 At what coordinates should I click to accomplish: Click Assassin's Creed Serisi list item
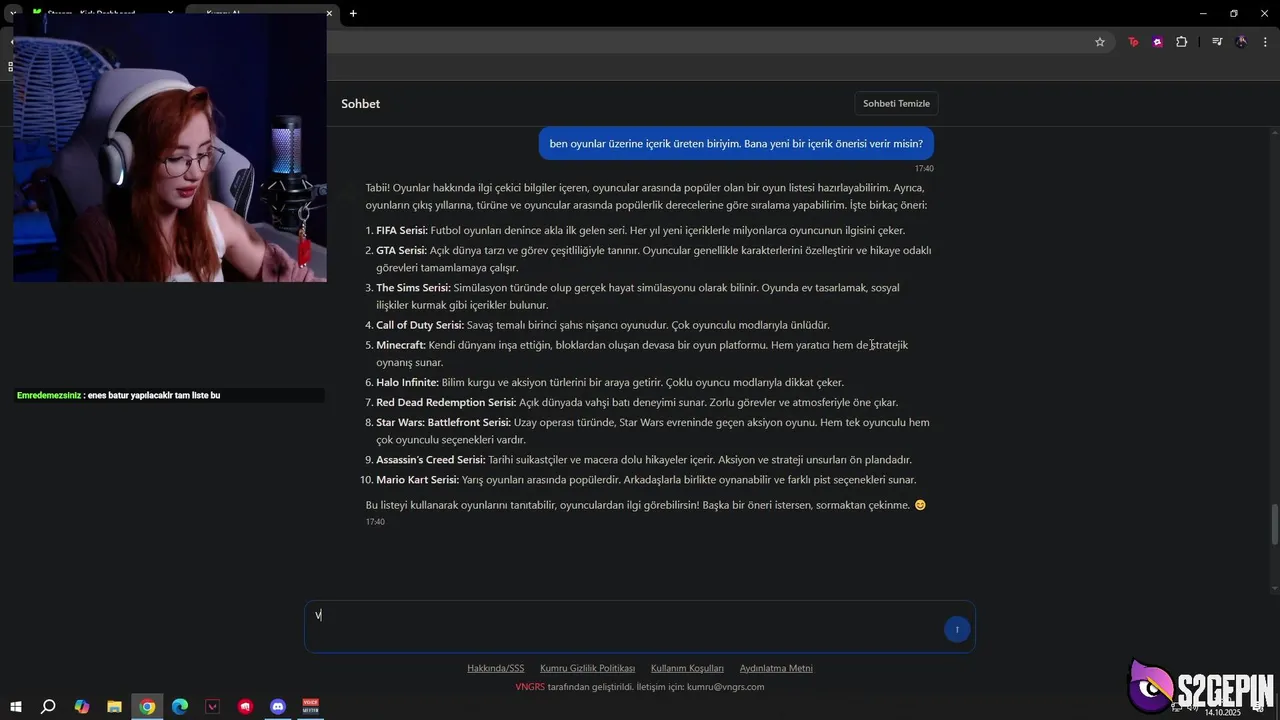tap(644, 460)
